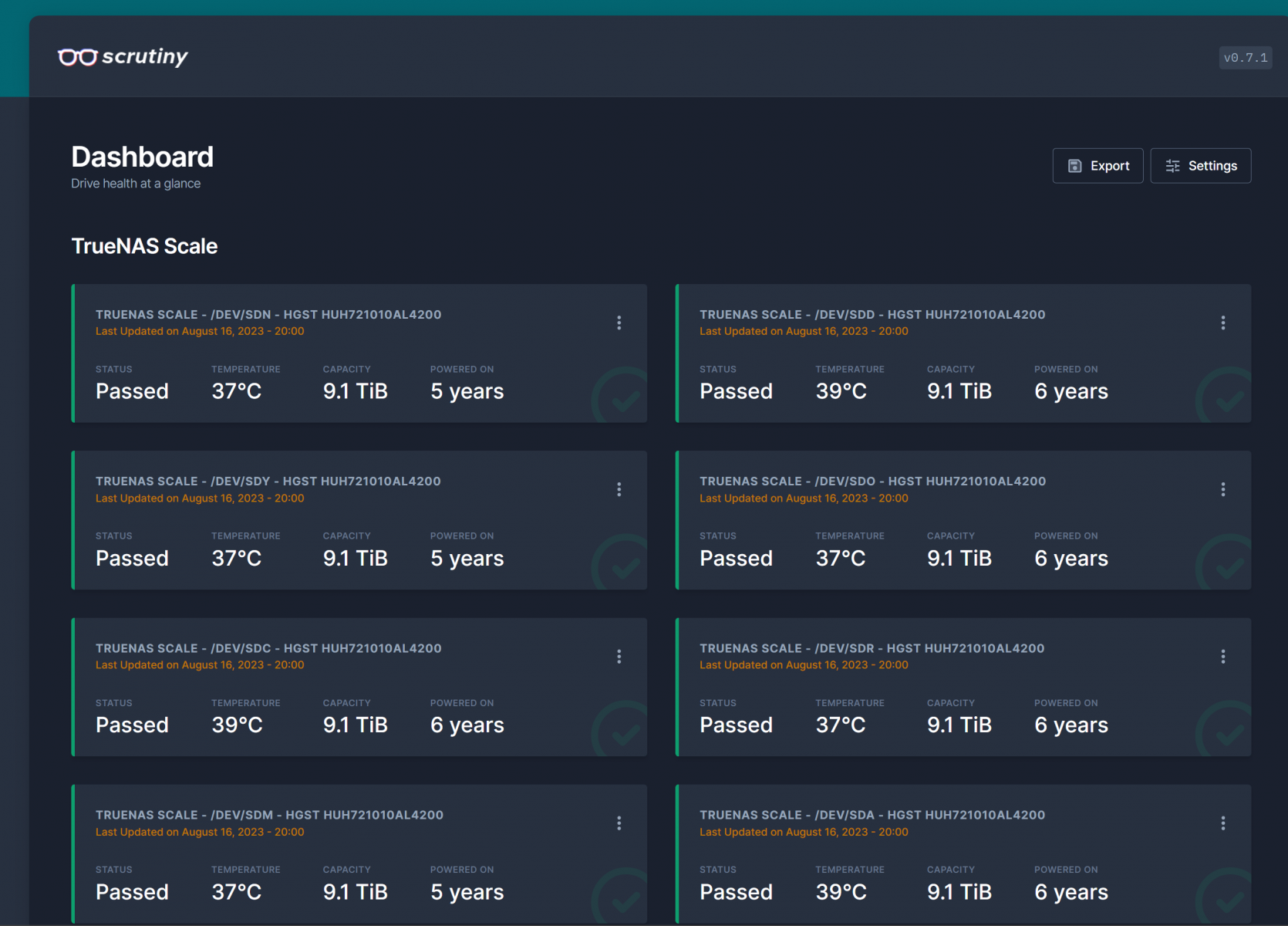Open the /DEV/SDN drive title
Viewport: 1288px width, 926px height.
click(268, 314)
